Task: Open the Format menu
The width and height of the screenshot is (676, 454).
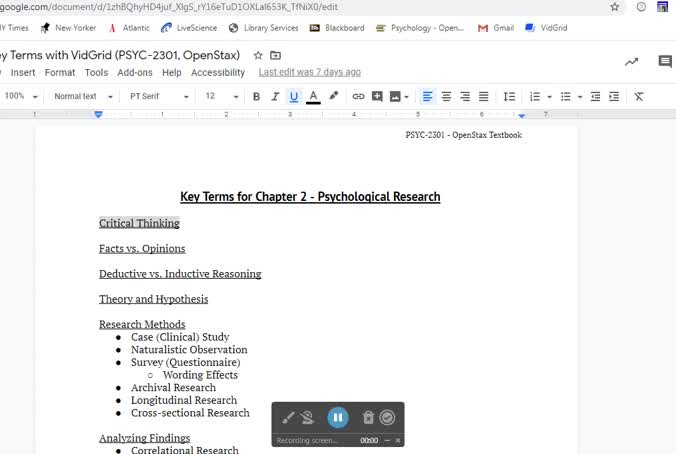Action: point(60,72)
